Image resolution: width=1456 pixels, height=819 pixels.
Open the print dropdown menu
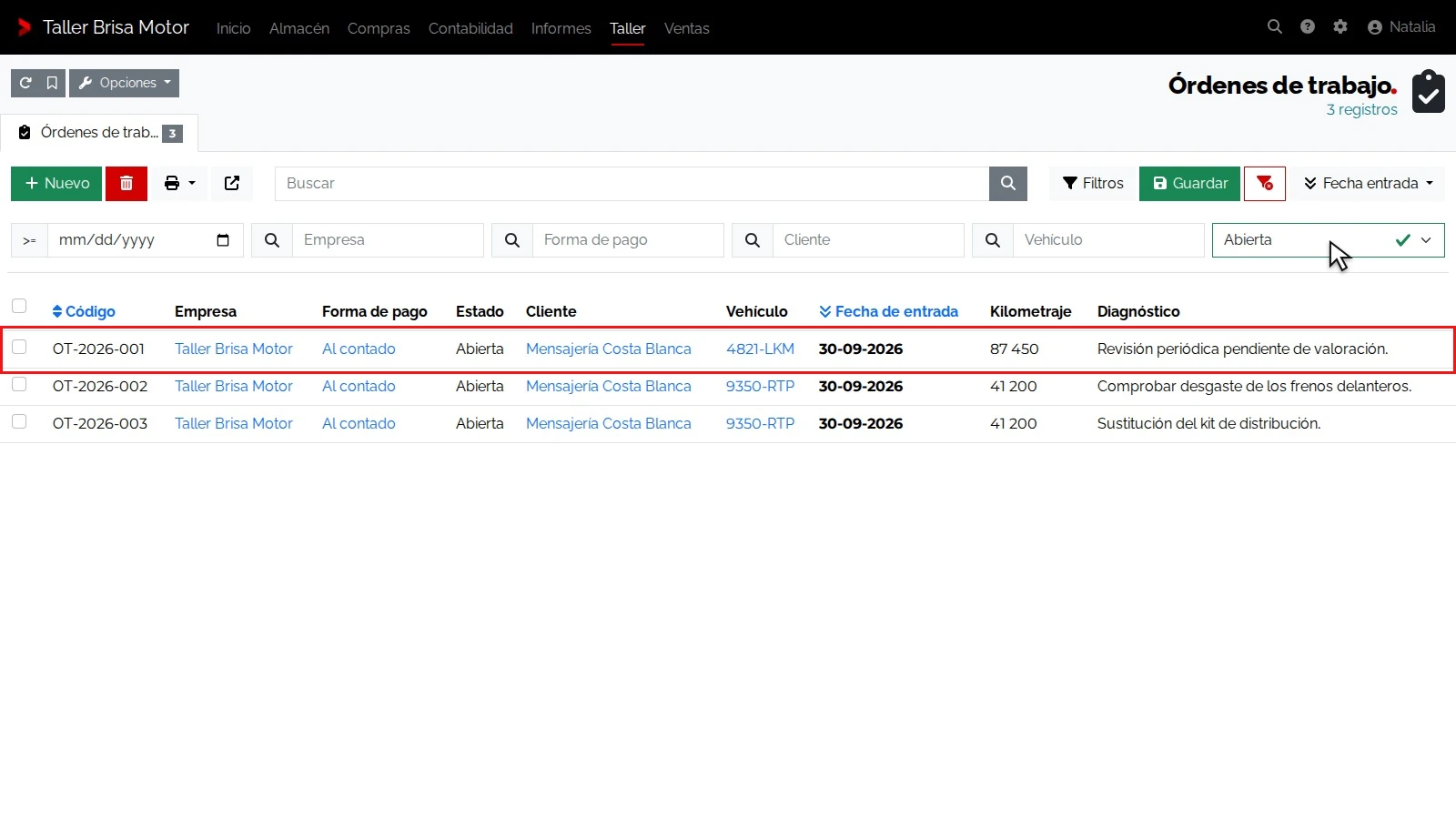(179, 184)
